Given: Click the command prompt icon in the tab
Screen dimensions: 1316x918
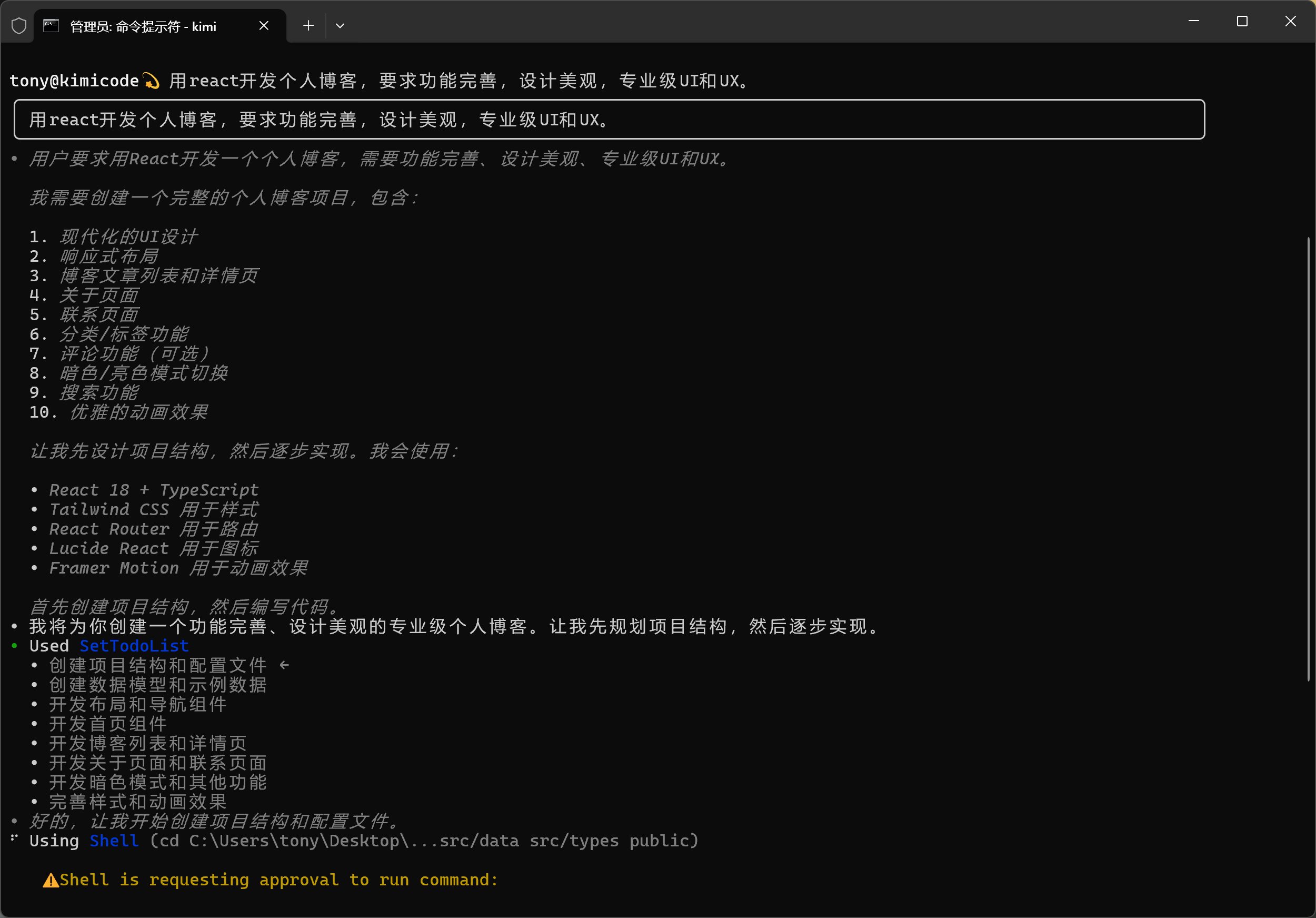Looking at the screenshot, I should point(52,26).
